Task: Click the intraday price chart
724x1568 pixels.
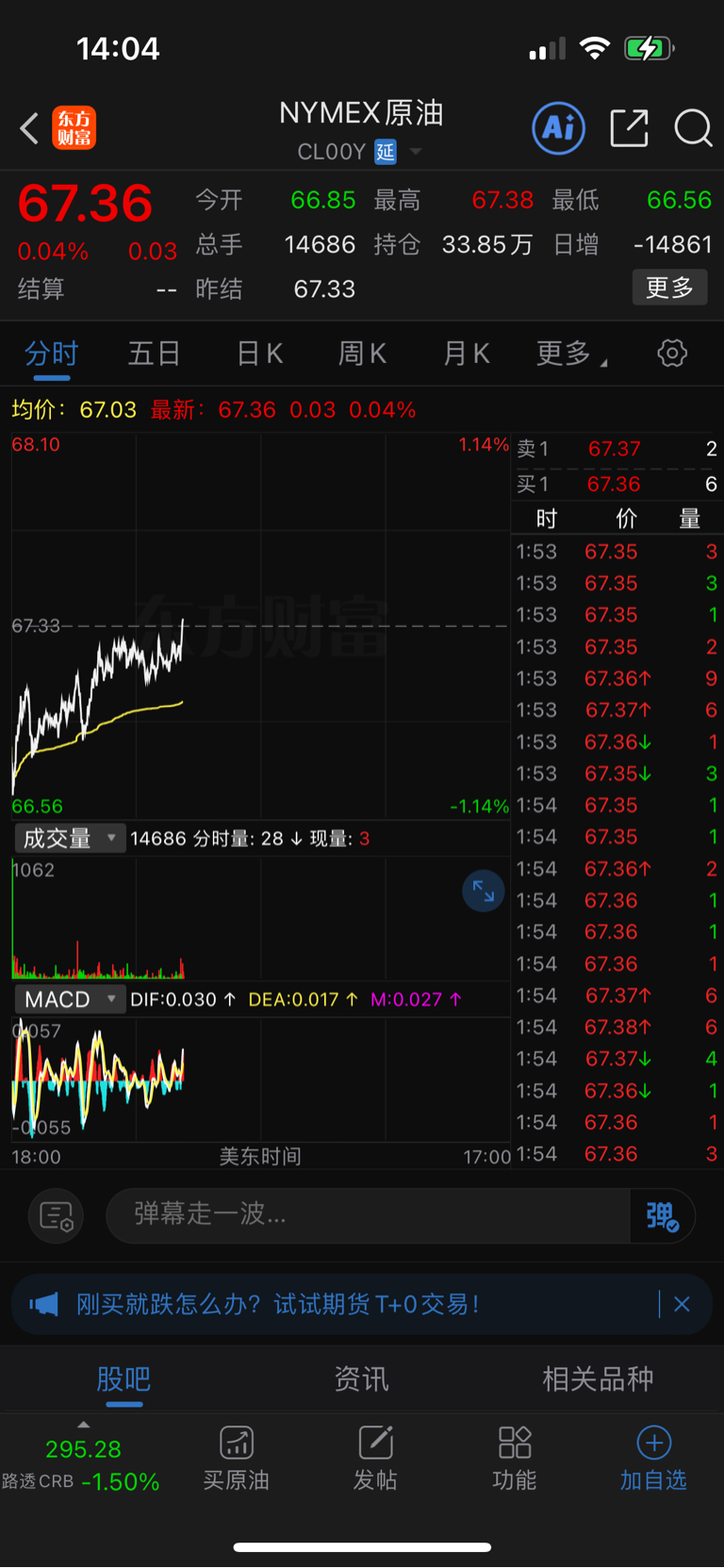Action: coord(260,625)
